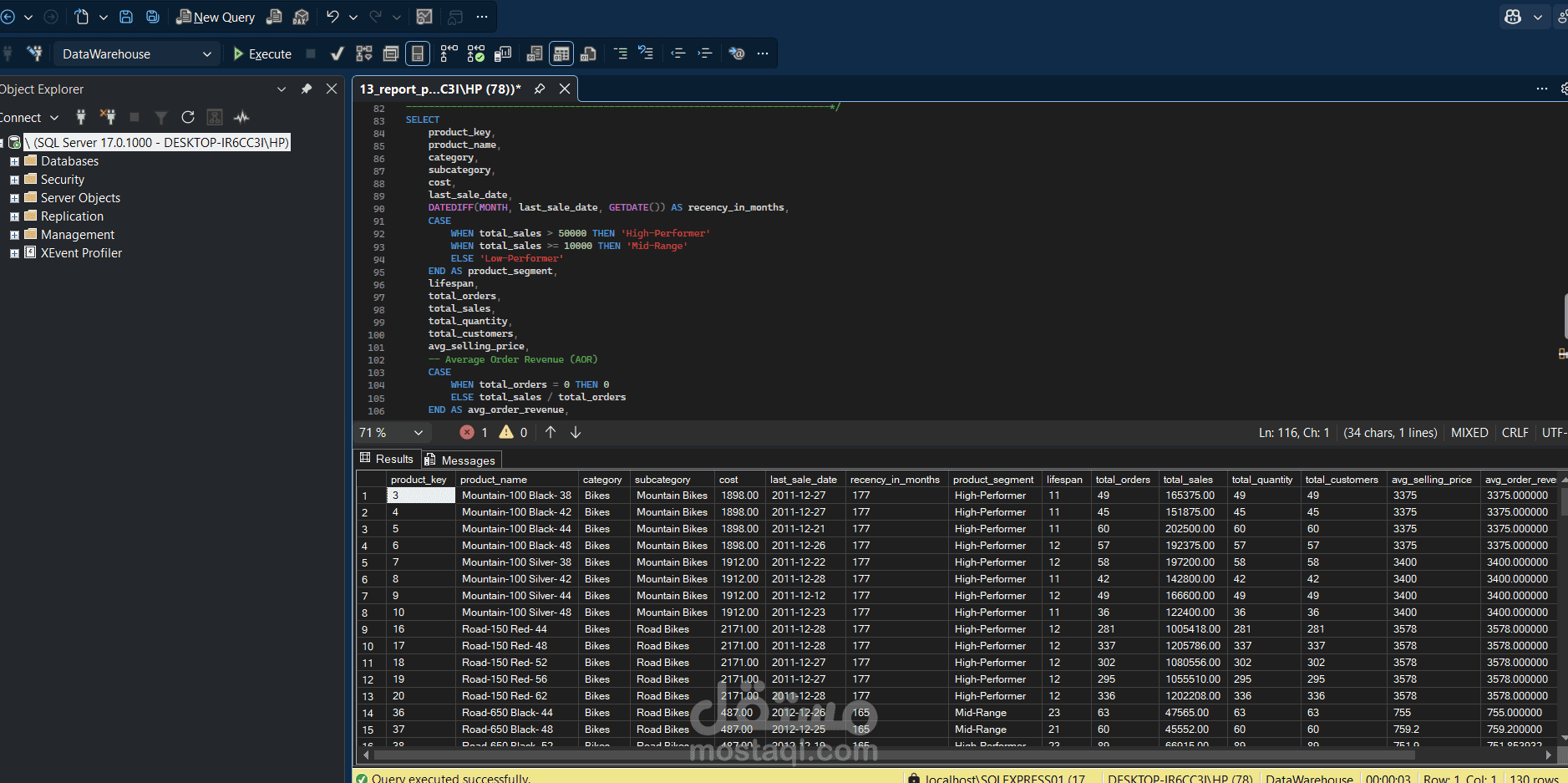This screenshot has width=1568, height=783.
Task: Comment out the selected lines icon
Action: point(620,53)
